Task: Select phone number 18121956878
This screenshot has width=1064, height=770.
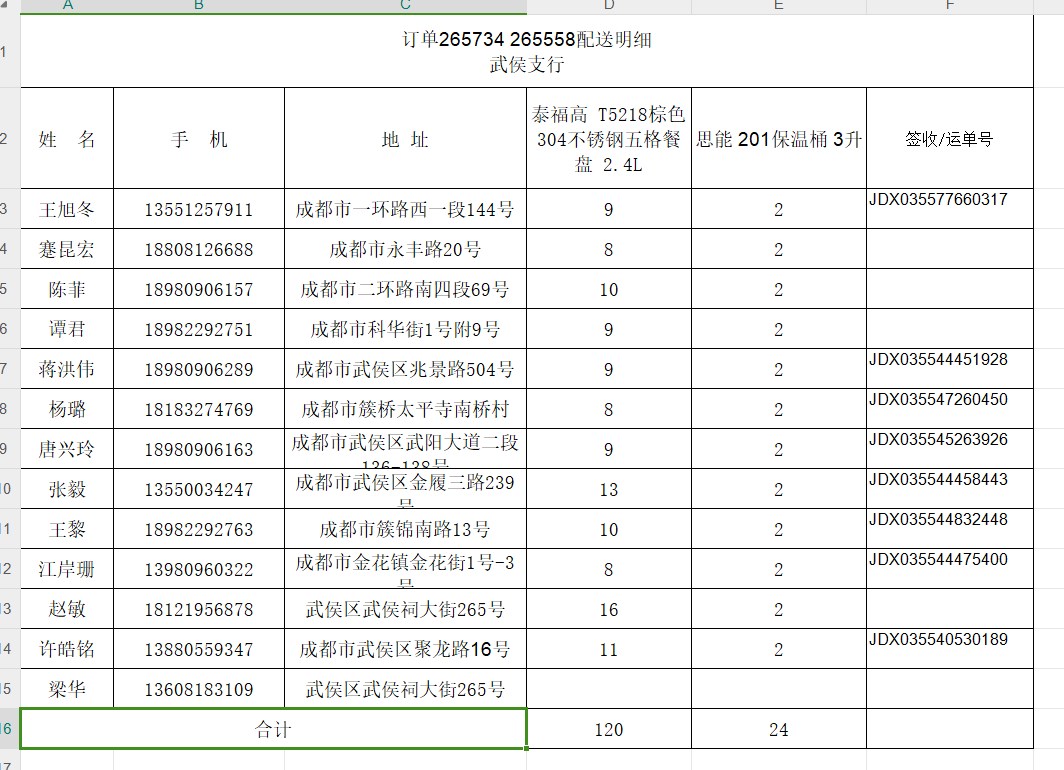Action: coord(199,609)
